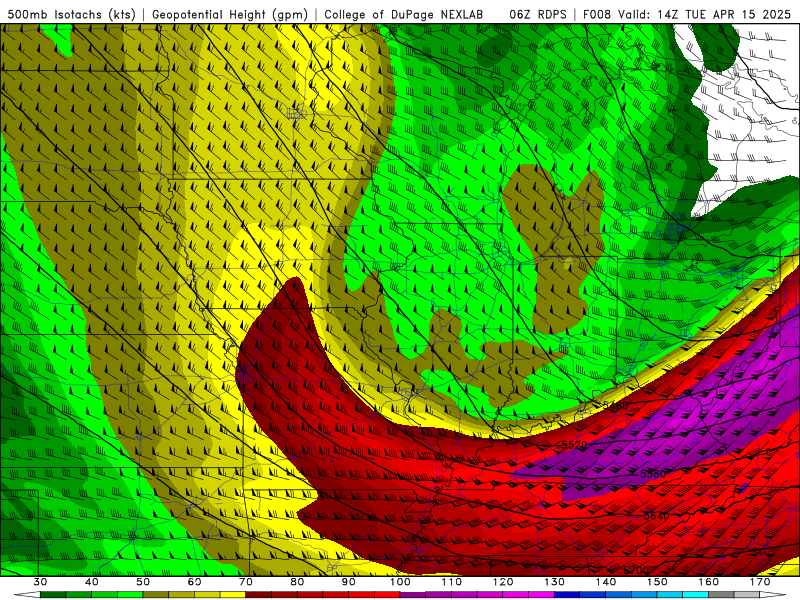Click the 5700 height contour label
Image resolution: width=800 pixels, height=600 pixels.
[x=636, y=569]
